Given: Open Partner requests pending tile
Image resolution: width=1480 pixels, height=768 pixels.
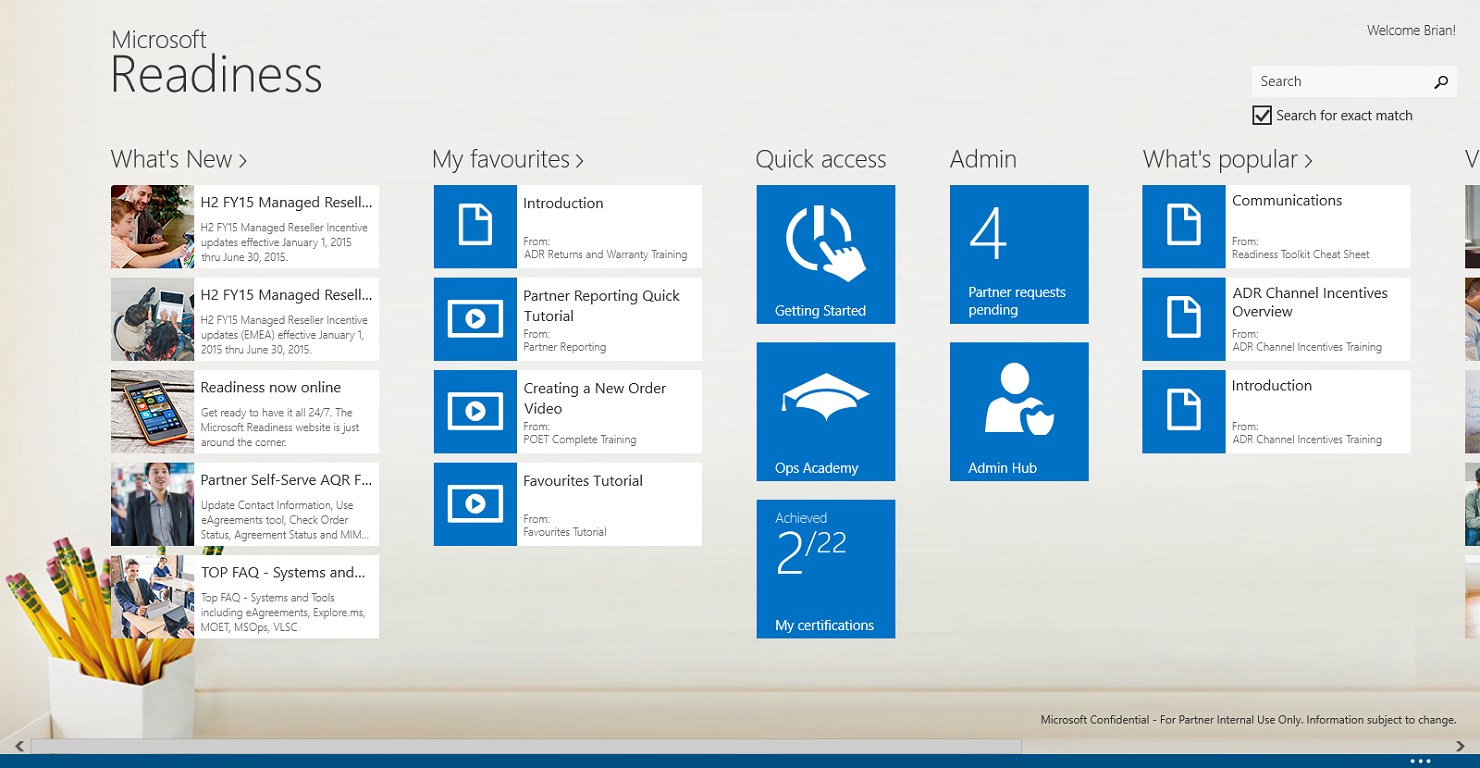Looking at the screenshot, I should [1019, 254].
